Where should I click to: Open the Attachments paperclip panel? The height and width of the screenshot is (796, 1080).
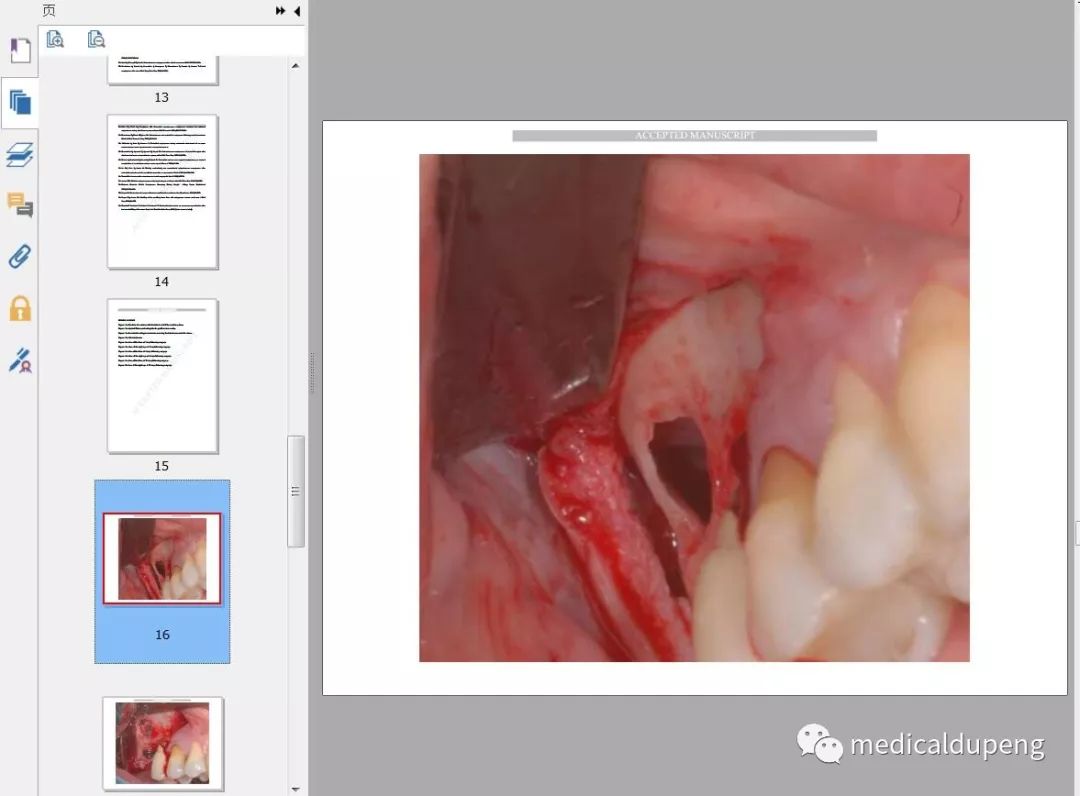(x=20, y=257)
